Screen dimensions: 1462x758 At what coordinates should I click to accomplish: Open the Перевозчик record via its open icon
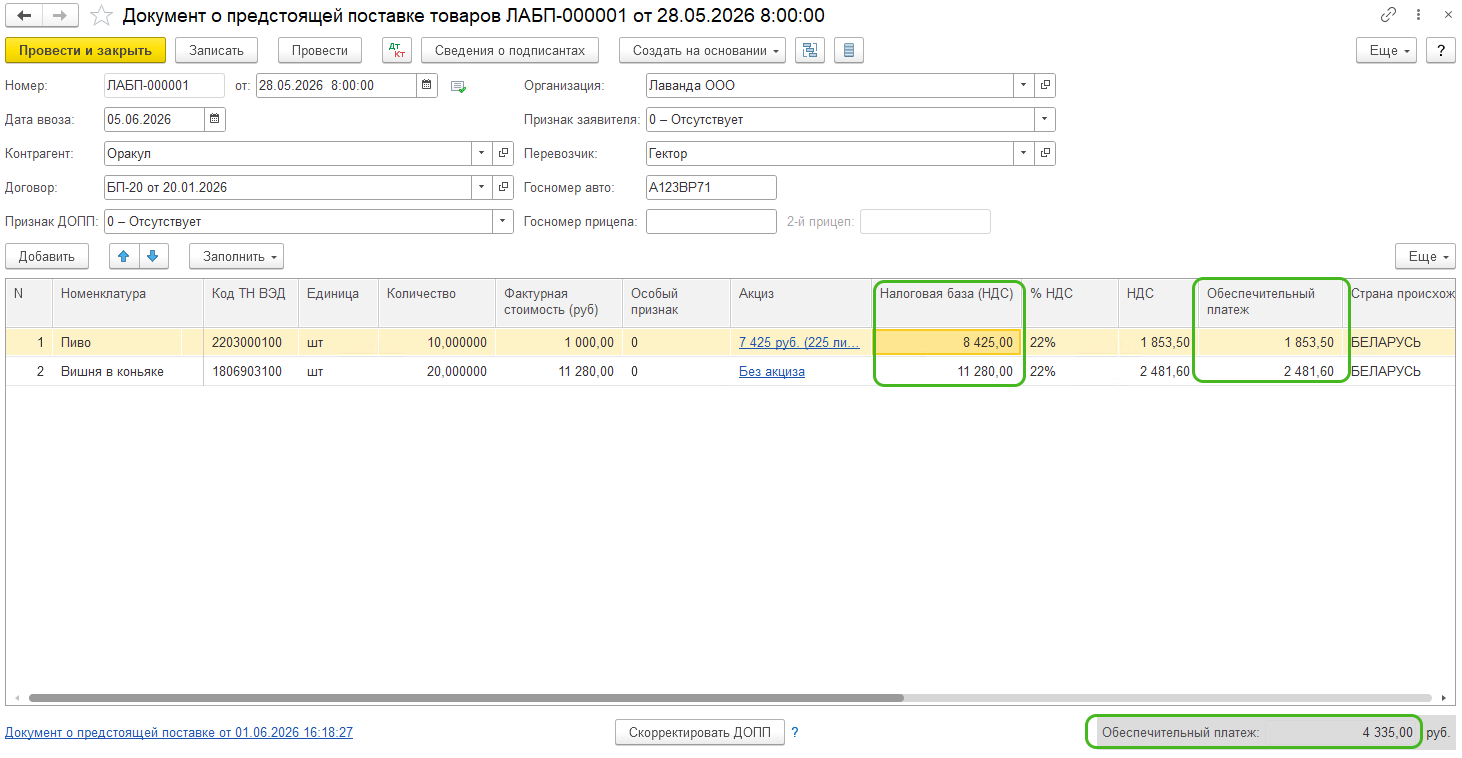click(1045, 154)
